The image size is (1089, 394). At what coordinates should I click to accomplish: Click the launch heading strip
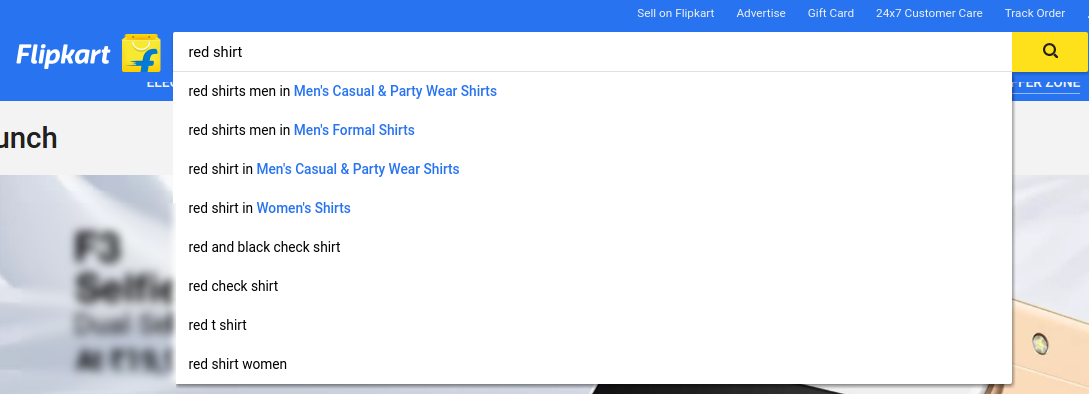pos(87,138)
